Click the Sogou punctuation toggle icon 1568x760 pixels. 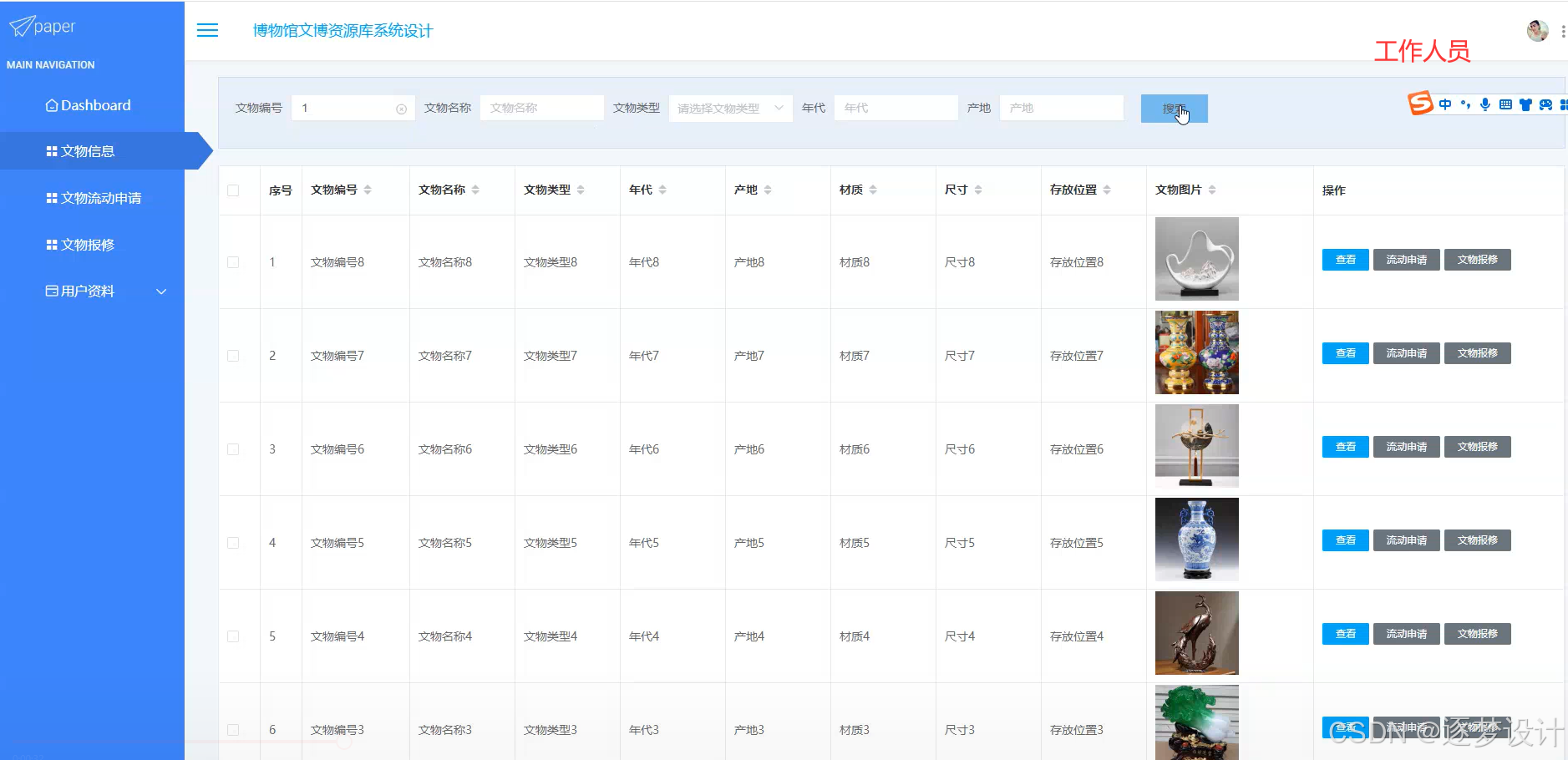(x=1465, y=104)
